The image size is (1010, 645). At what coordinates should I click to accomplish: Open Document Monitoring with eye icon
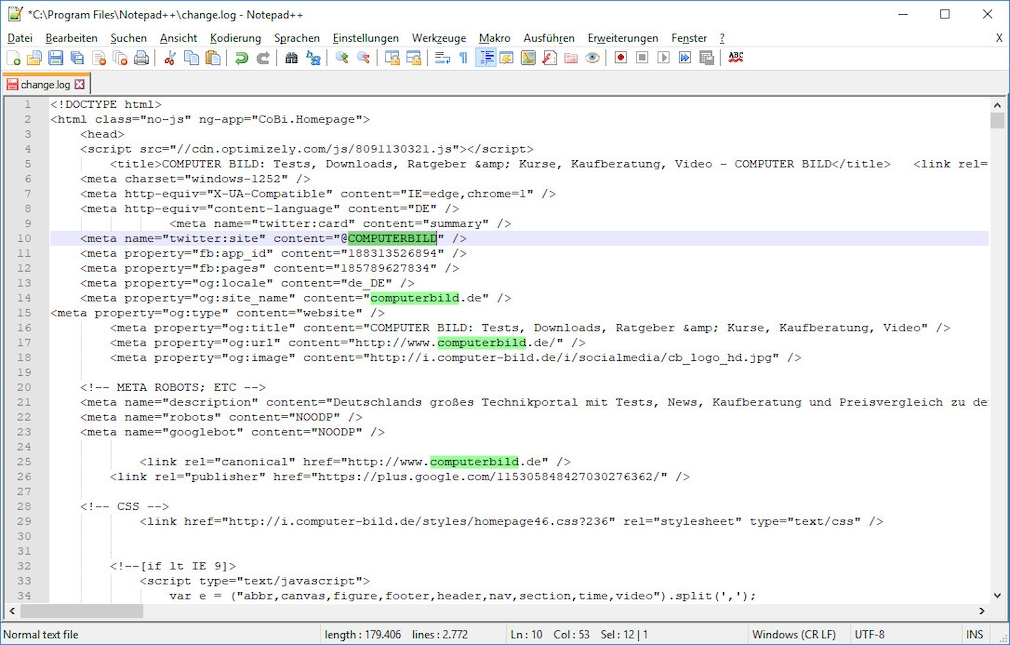[x=592, y=58]
